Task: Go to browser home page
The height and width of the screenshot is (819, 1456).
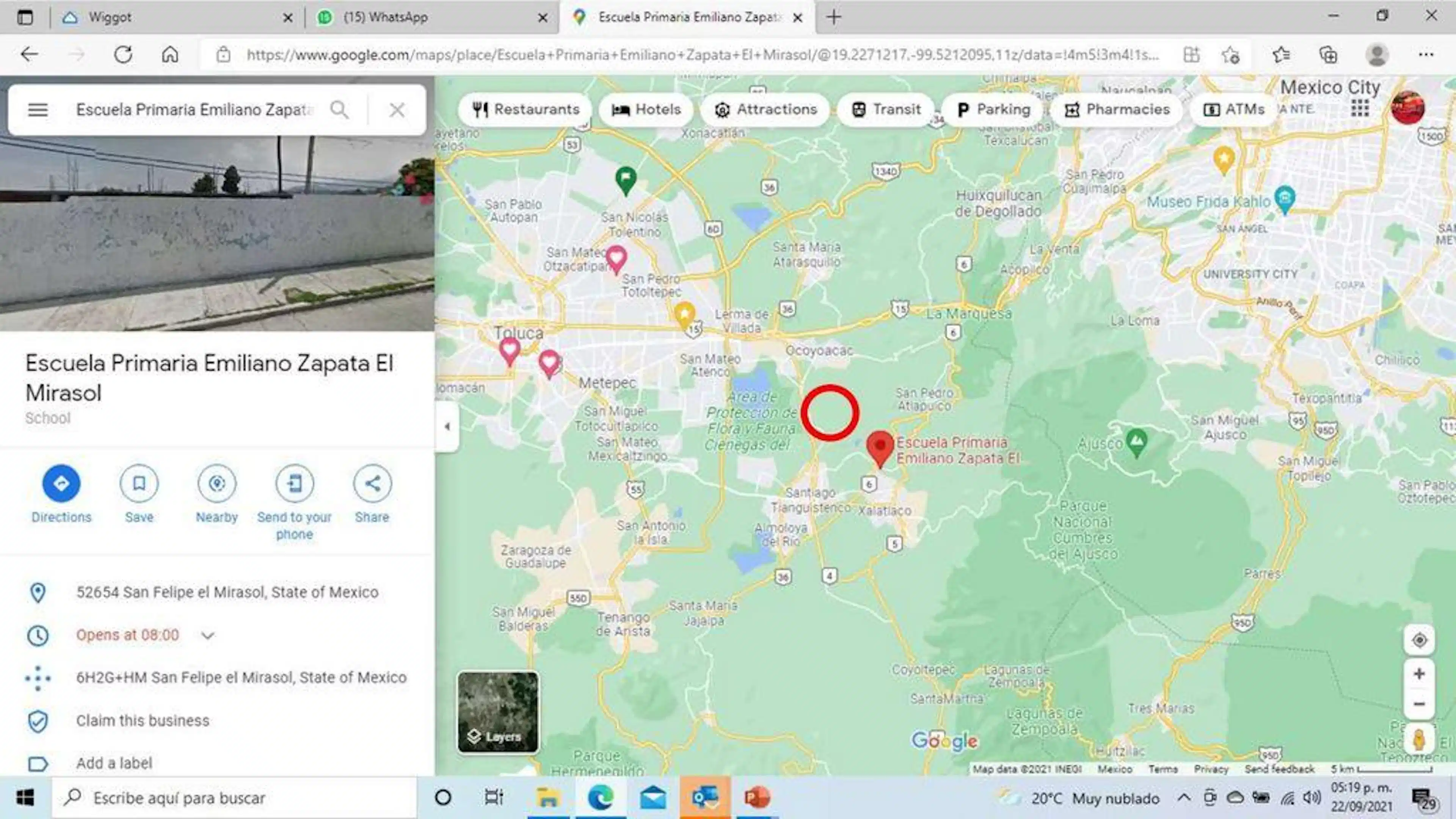Action: tap(170, 55)
